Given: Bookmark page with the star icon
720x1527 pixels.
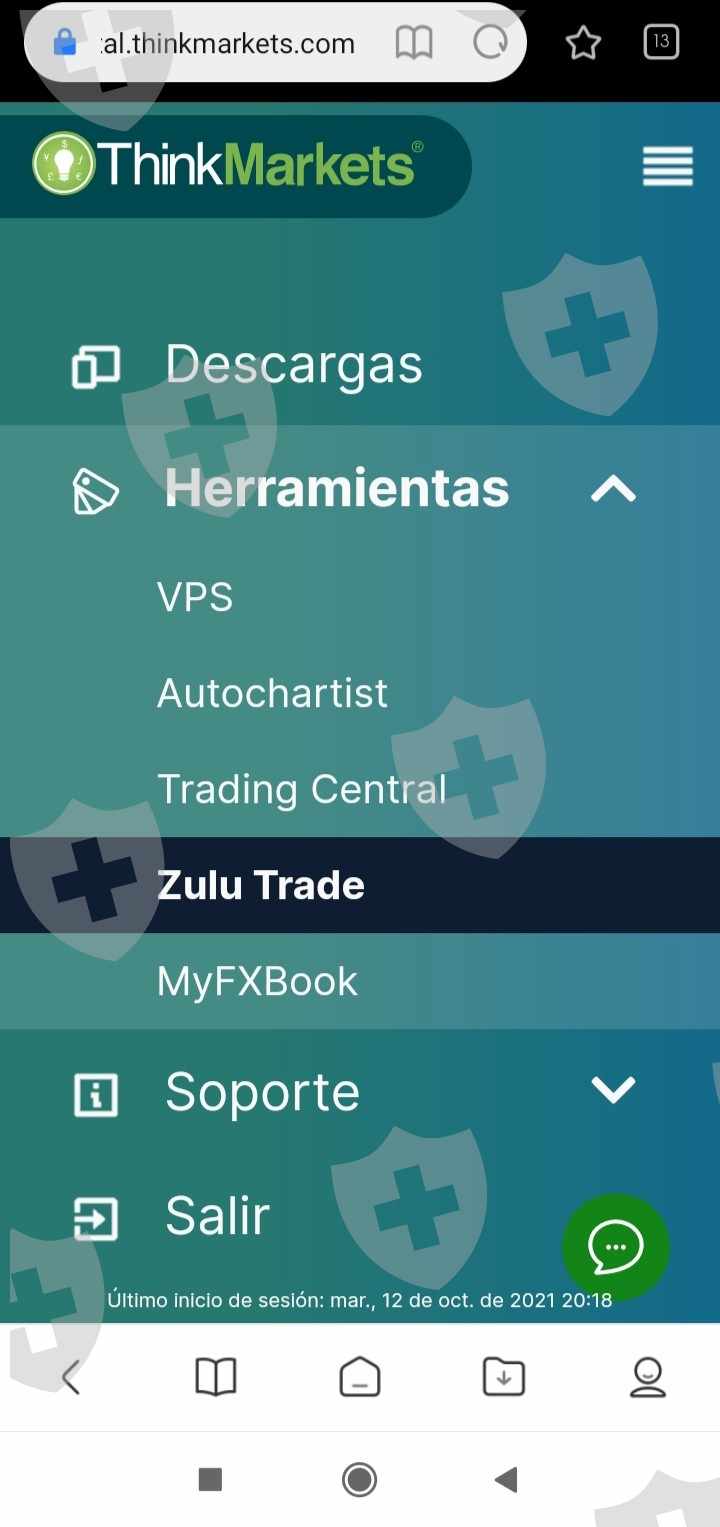Looking at the screenshot, I should (x=583, y=42).
